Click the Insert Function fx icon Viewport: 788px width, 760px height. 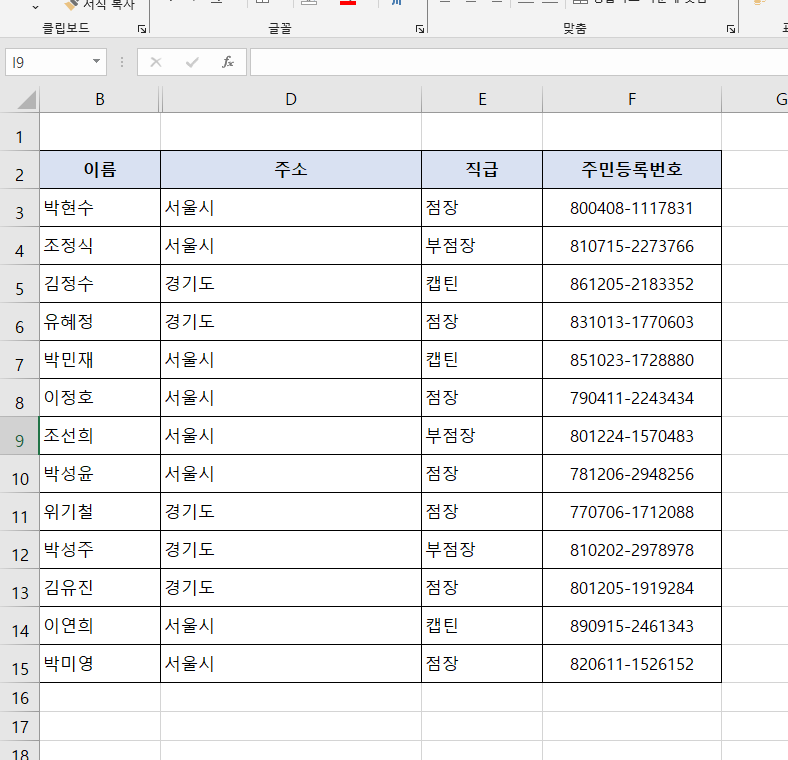pos(228,62)
